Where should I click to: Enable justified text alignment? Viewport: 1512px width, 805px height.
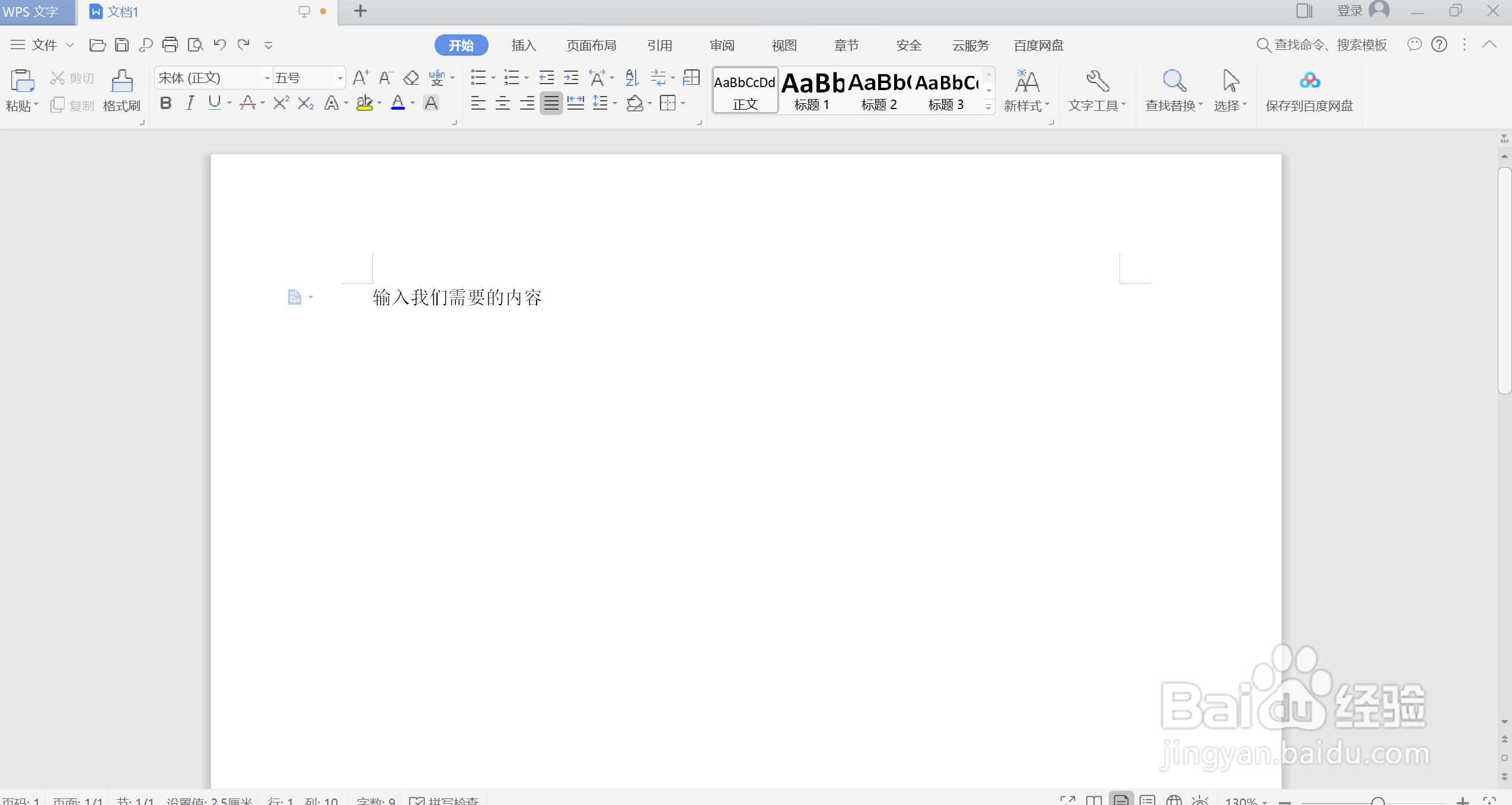pos(551,104)
